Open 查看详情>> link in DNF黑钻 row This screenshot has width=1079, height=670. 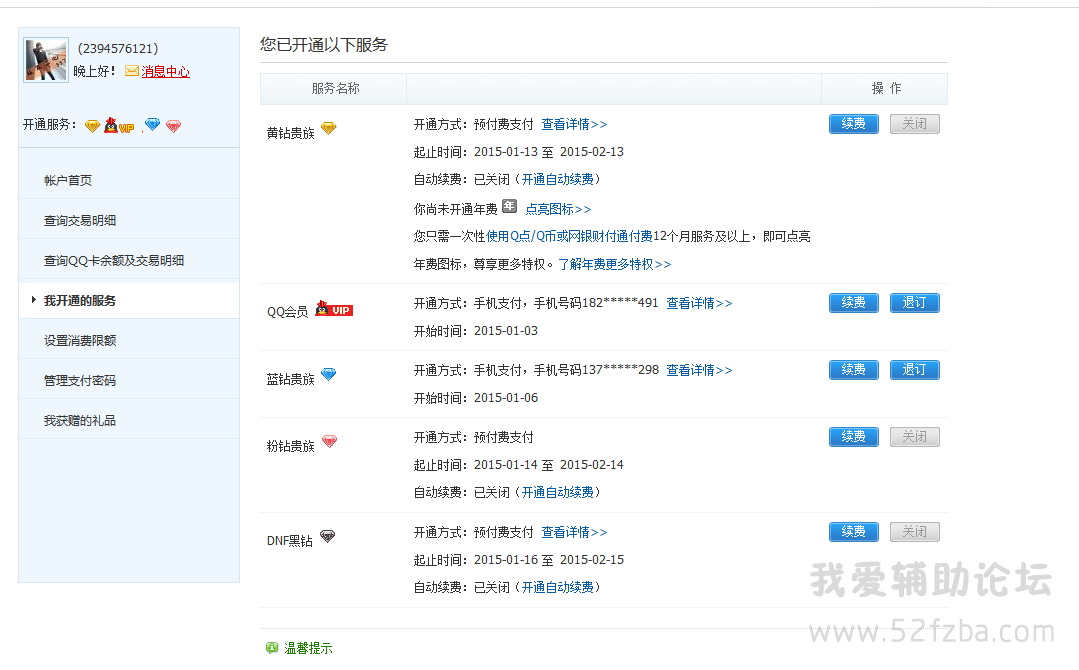click(x=574, y=532)
